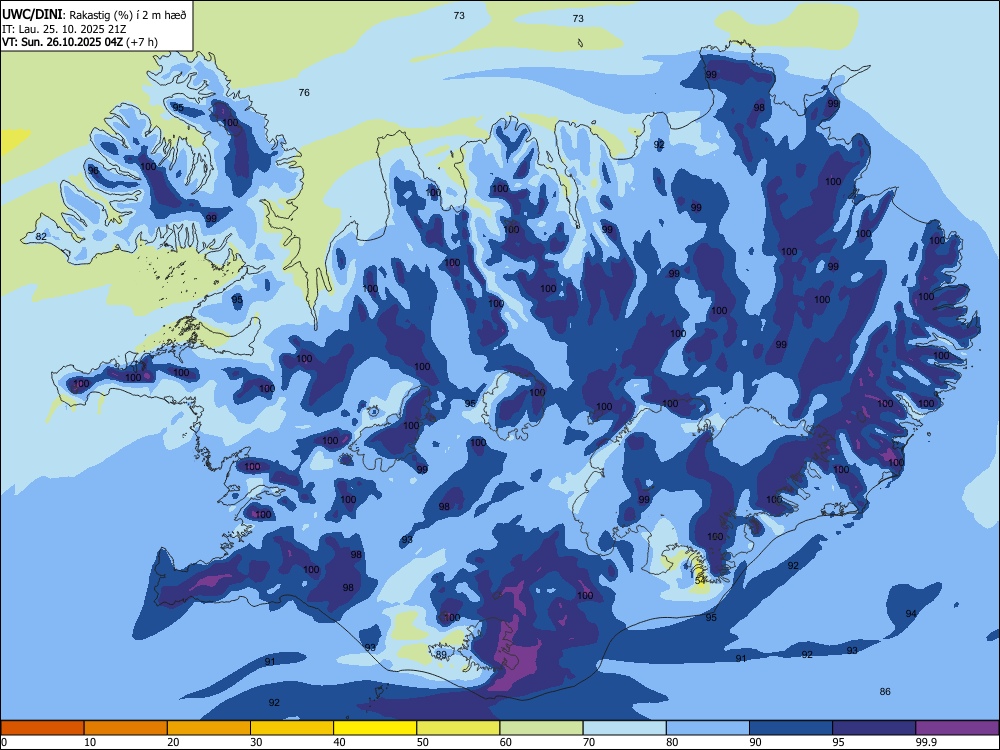The width and height of the screenshot is (1000, 750).
Task: Click the humidity value "86" in the southeast sea
Action: click(x=885, y=691)
